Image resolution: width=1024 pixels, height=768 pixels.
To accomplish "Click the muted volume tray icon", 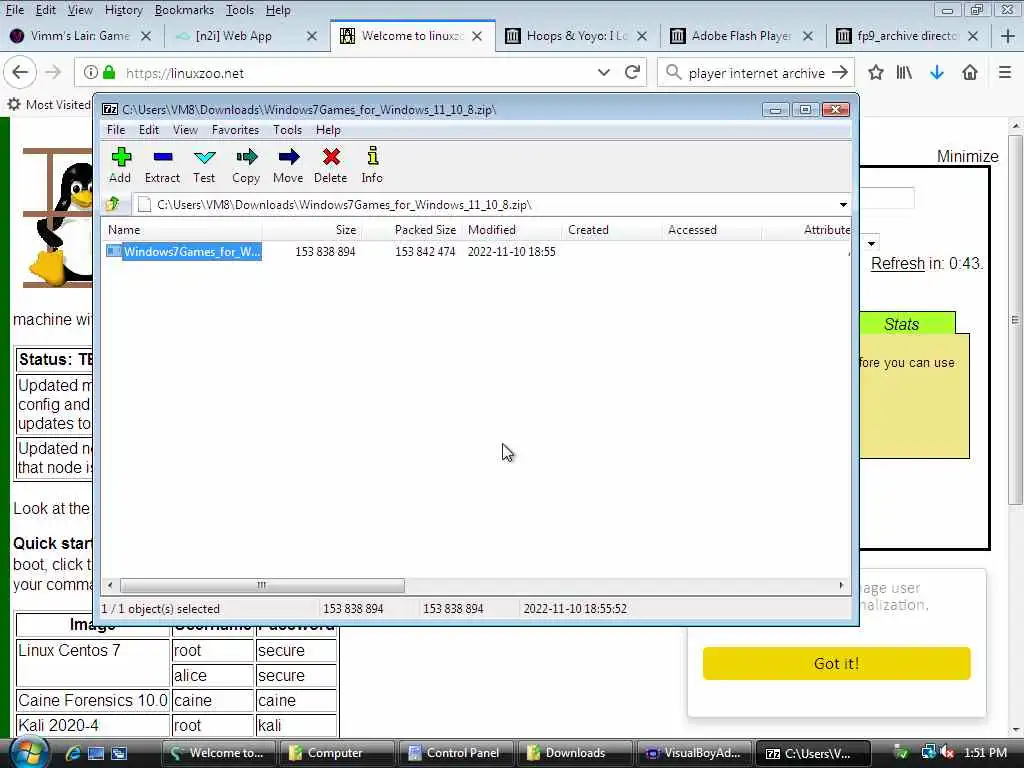I will [x=947, y=752].
